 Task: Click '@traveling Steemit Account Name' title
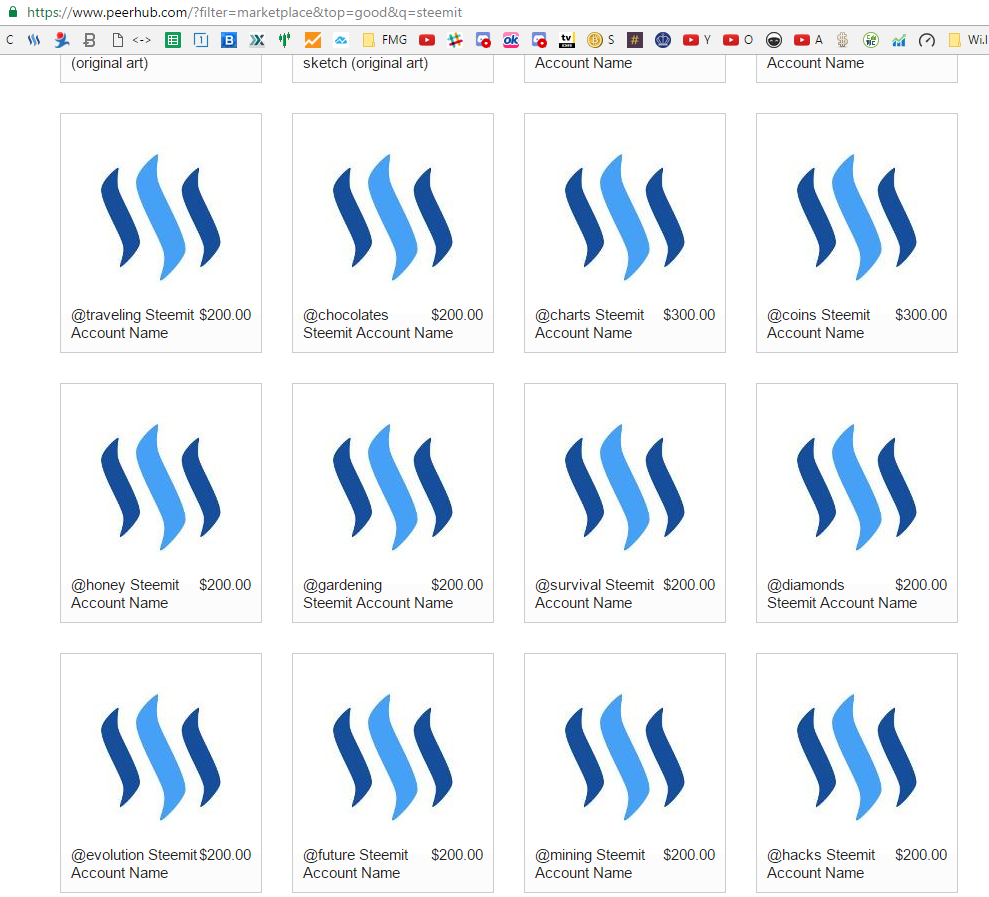tap(132, 324)
